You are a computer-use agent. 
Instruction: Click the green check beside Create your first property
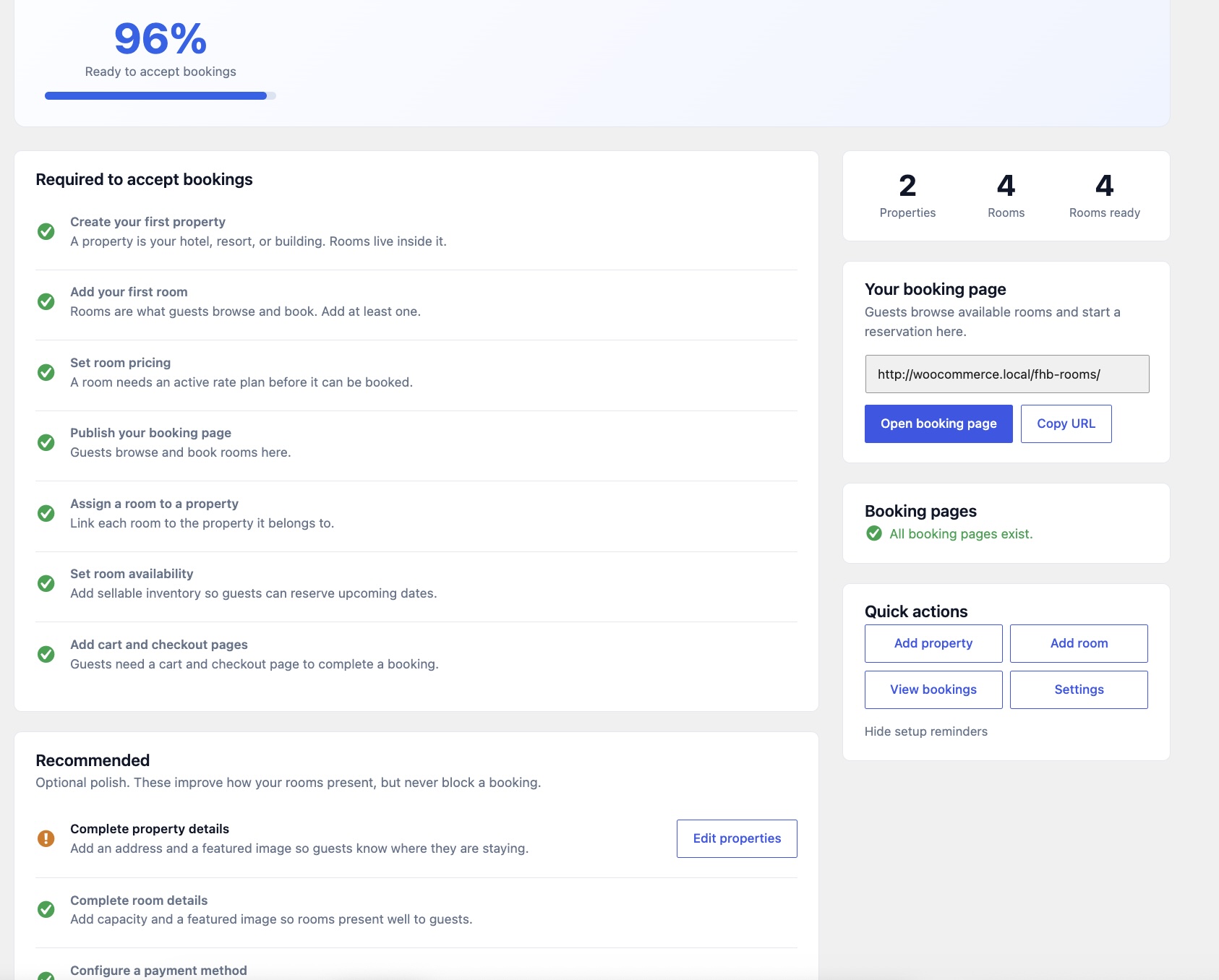[x=46, y=231]
